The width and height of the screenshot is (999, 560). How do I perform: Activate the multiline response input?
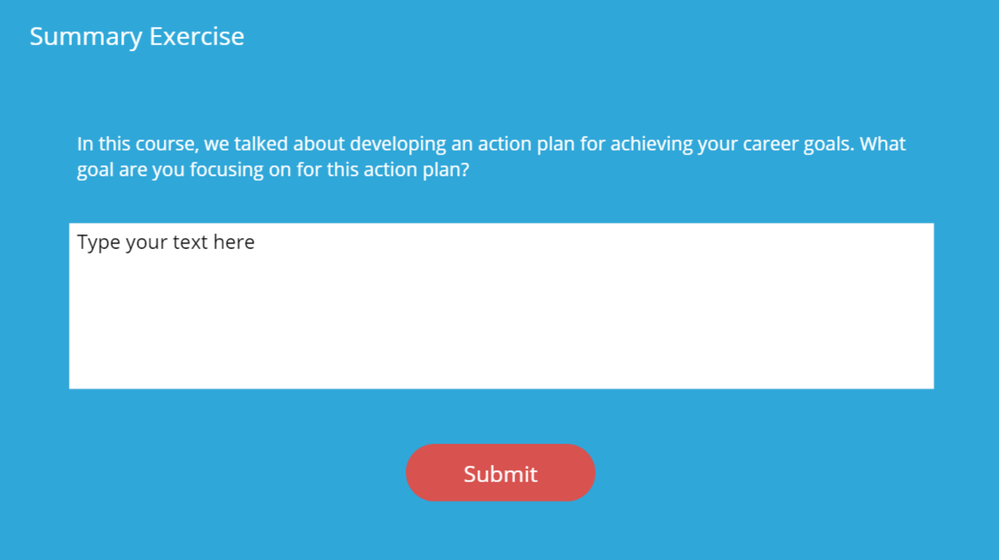point(501,305)
